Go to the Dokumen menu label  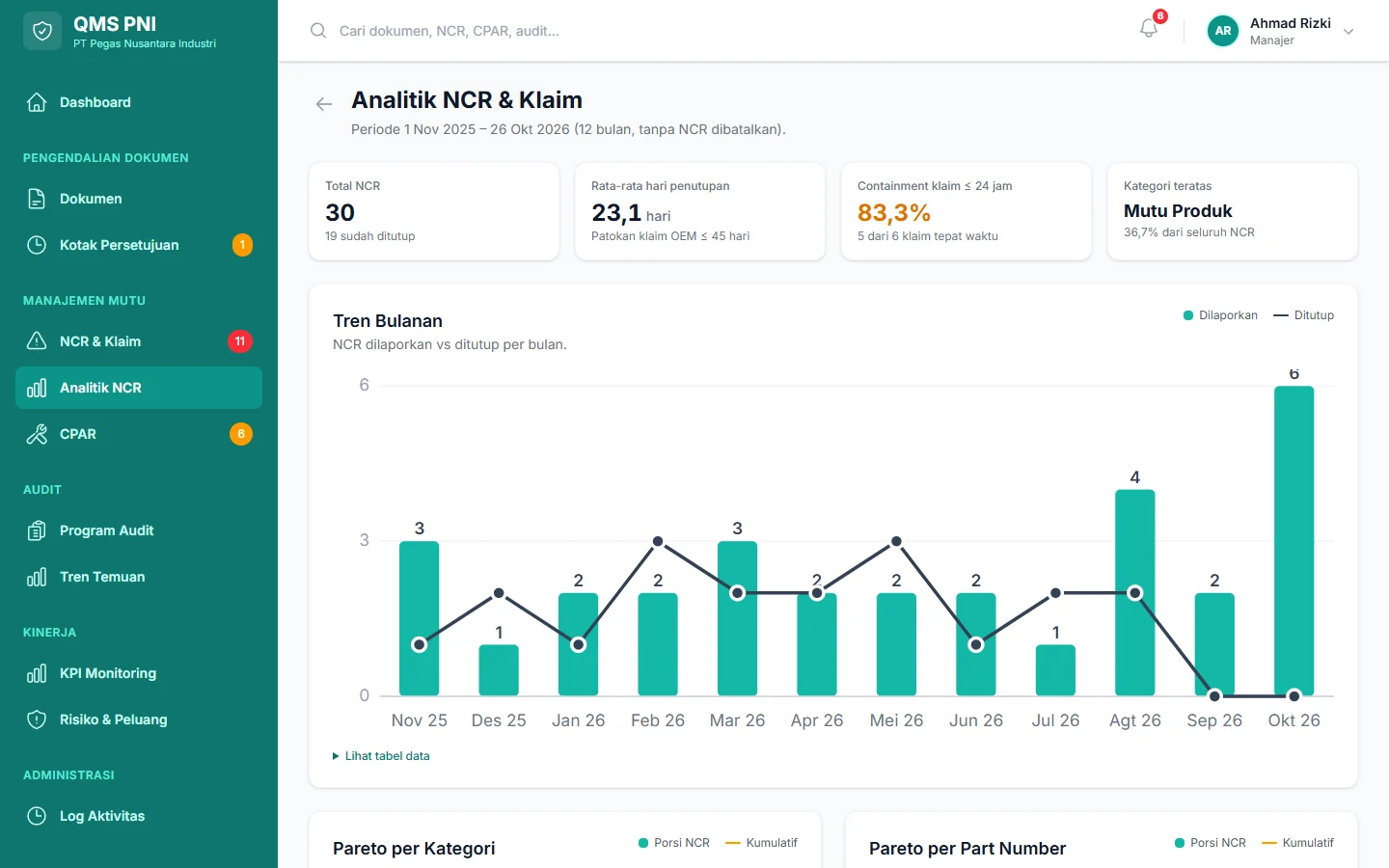click(91, 199)
